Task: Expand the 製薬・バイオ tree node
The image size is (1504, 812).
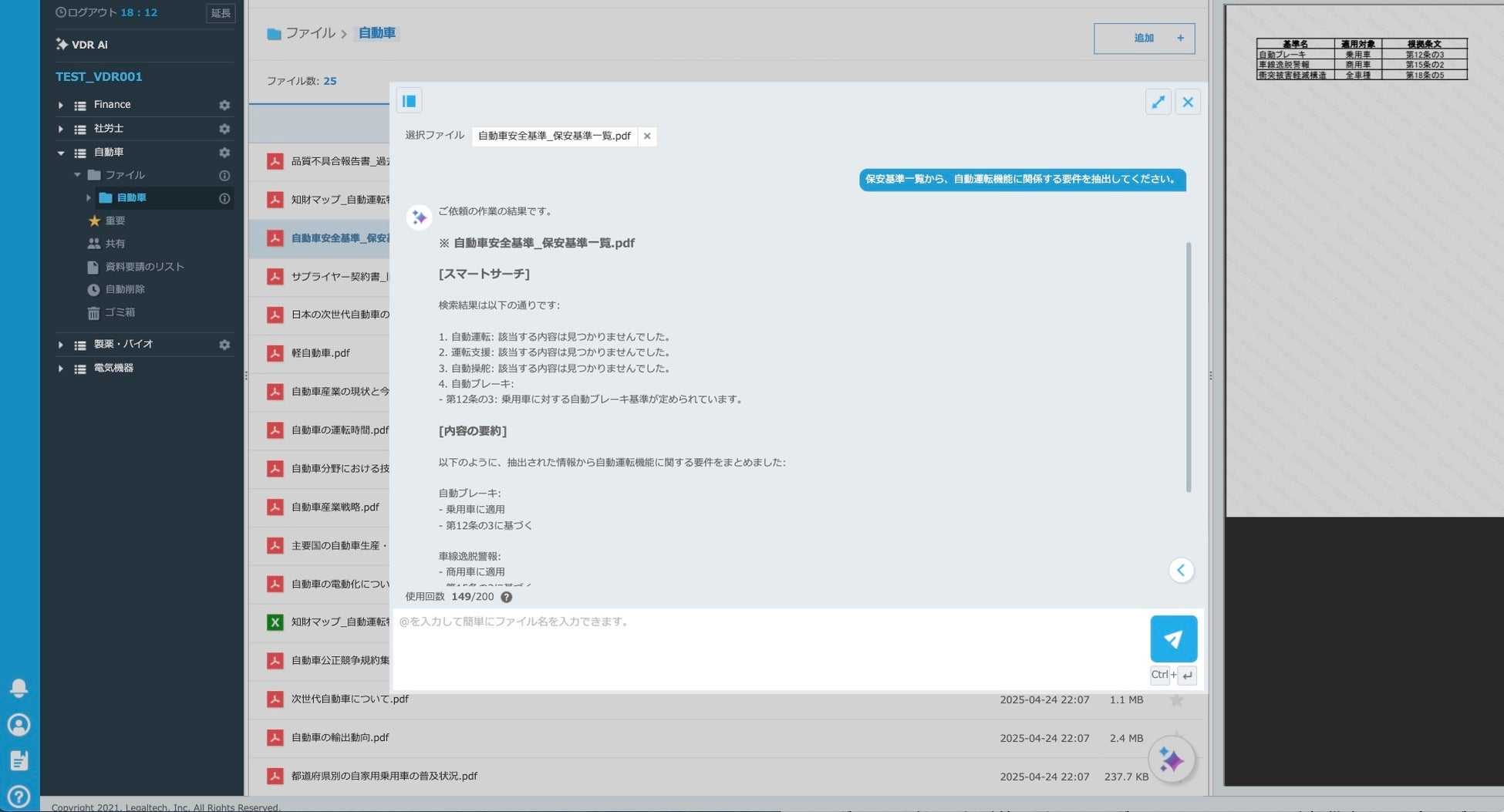Action: (x=61, y=345)
